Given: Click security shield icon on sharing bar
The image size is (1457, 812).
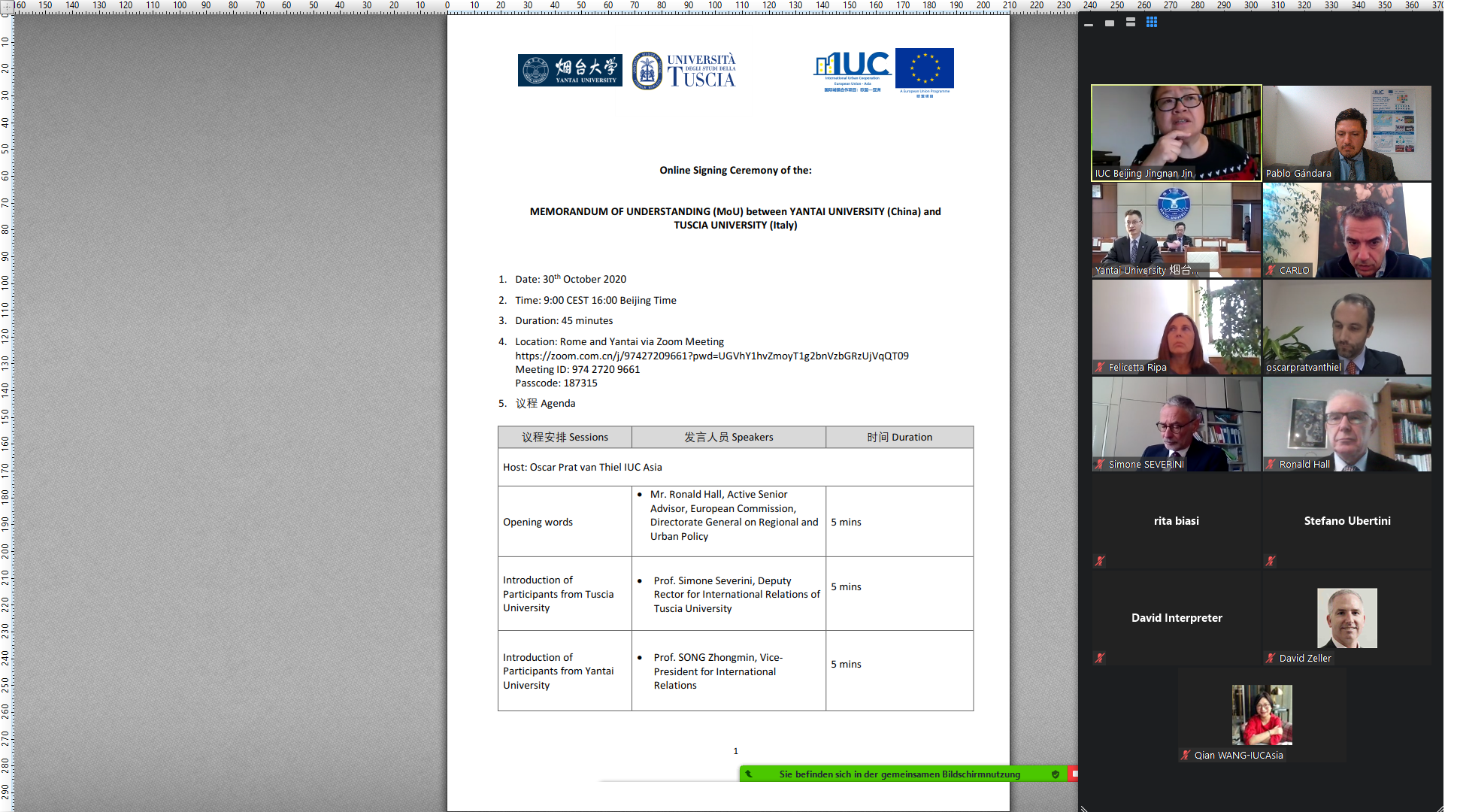Looking at the screenshot, I should (1055, 774).
